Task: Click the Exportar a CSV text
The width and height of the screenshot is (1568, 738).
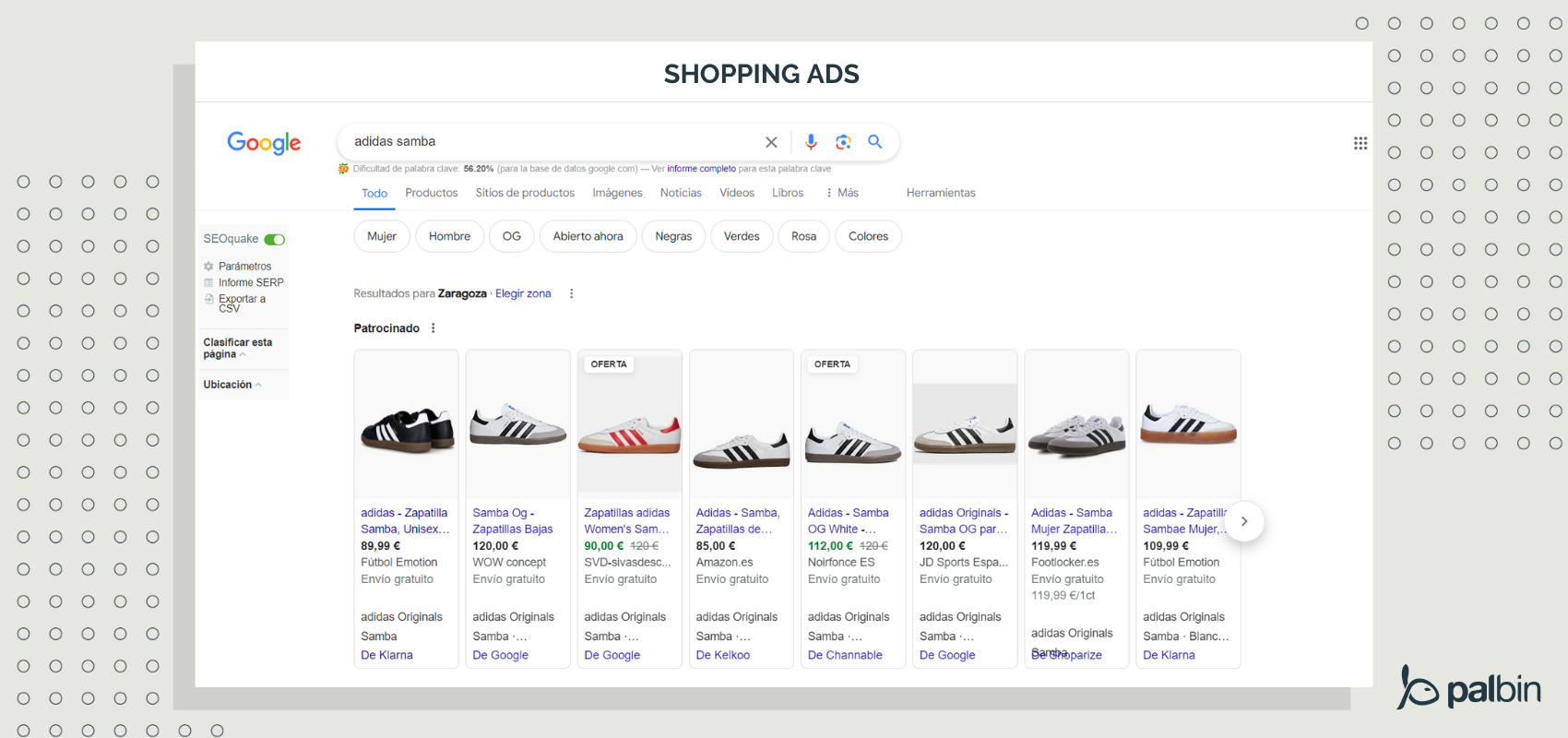Action: tap(242, 304)
